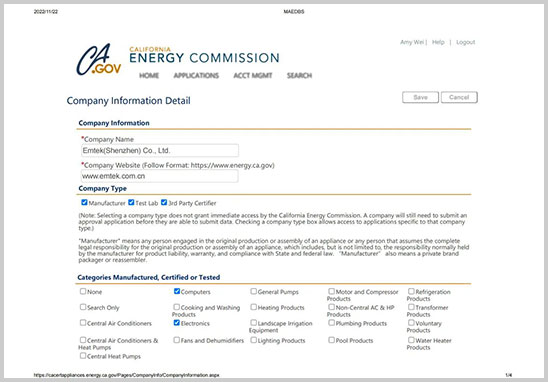Check Central Air Conditioners & Heat Pumps

83,340
